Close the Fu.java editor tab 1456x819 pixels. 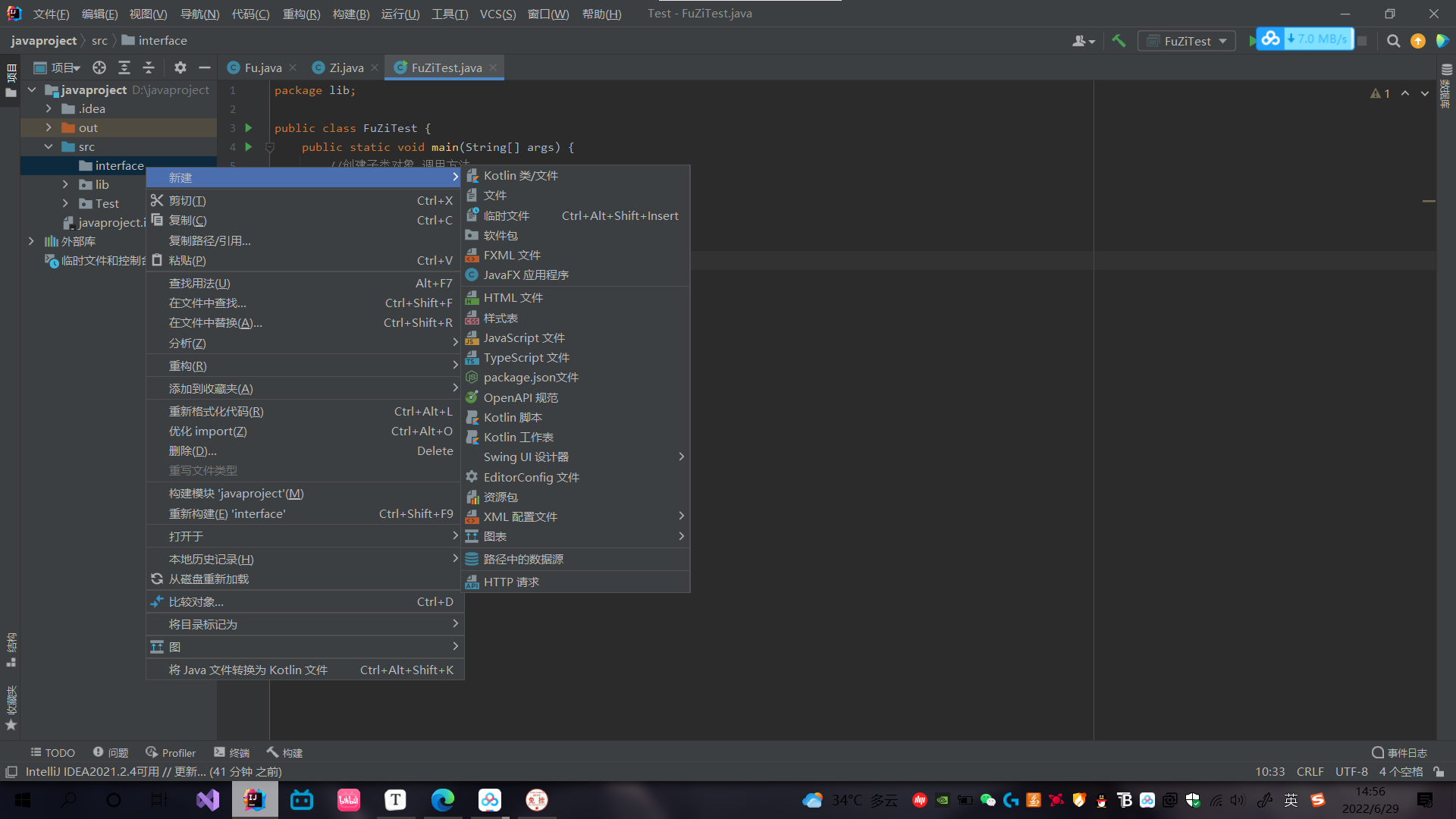tap(293, 67)
